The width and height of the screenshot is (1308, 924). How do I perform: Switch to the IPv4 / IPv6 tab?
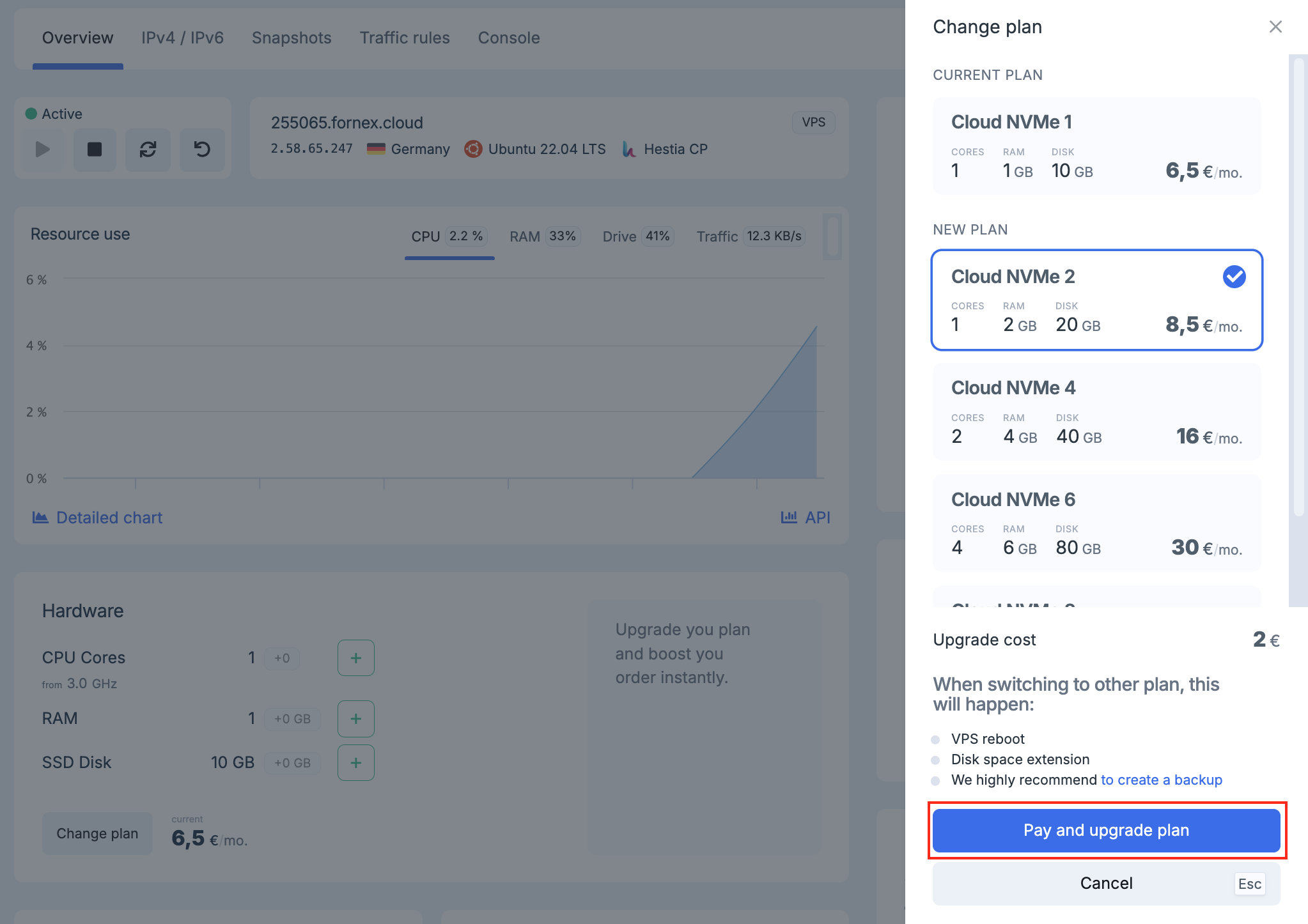point(181,36)
